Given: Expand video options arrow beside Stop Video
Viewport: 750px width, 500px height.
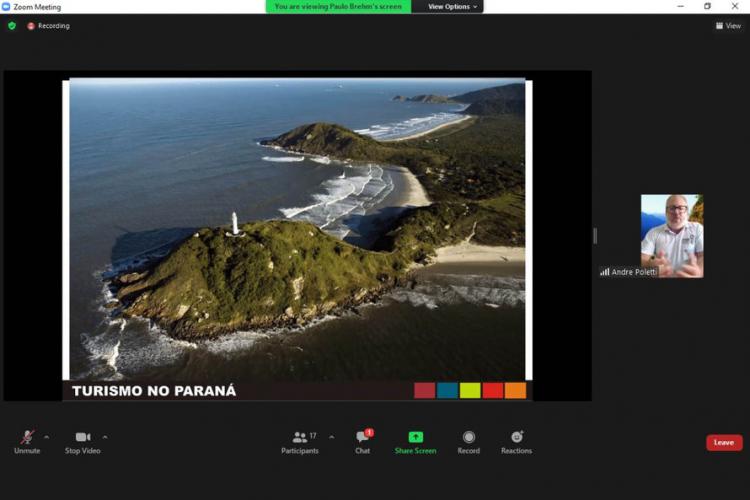Looking at the screenshot, I should 105,437.
